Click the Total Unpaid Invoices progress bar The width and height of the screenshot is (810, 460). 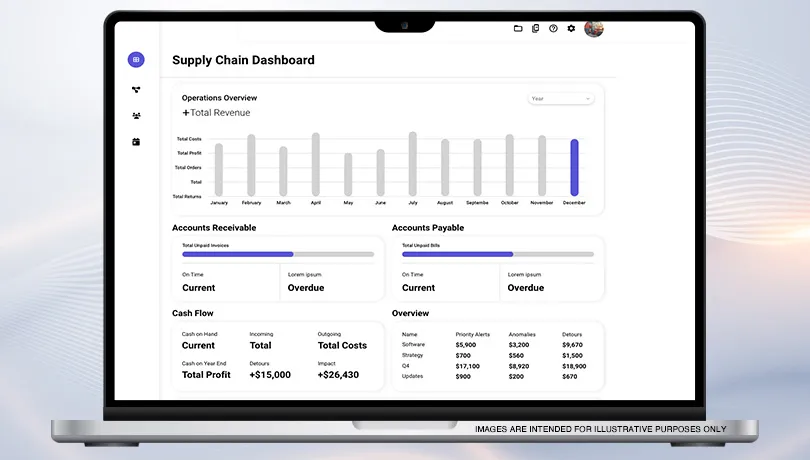pos(278,254)
